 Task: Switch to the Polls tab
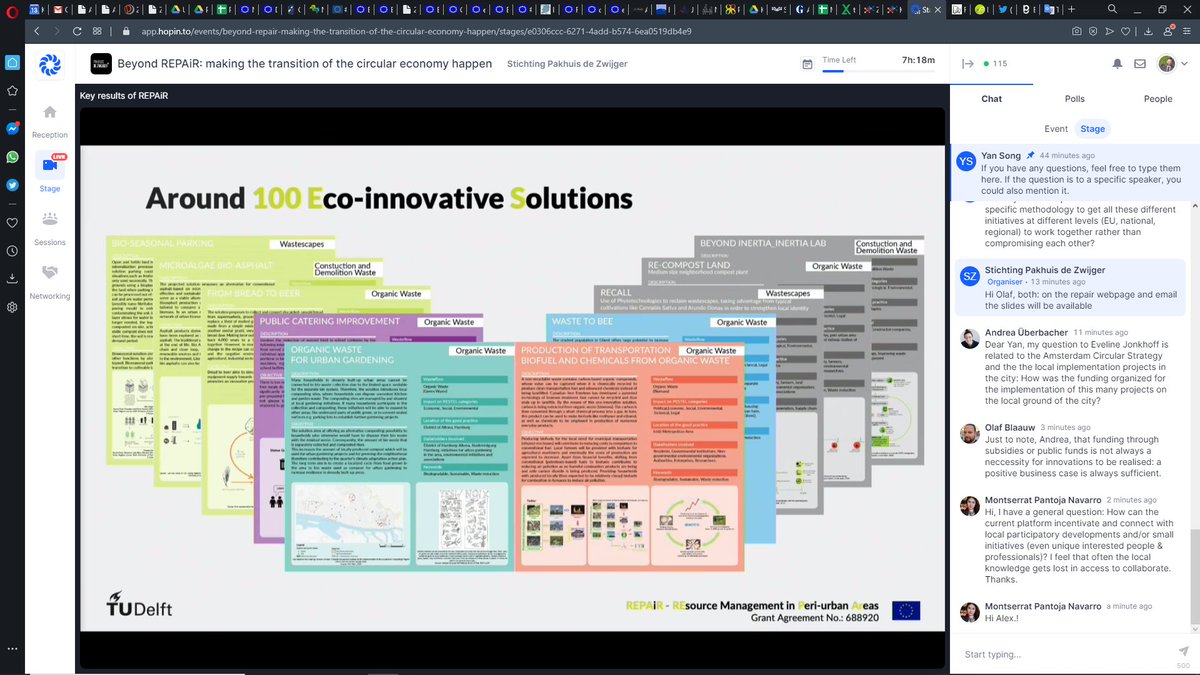[x=1074, y=99]
